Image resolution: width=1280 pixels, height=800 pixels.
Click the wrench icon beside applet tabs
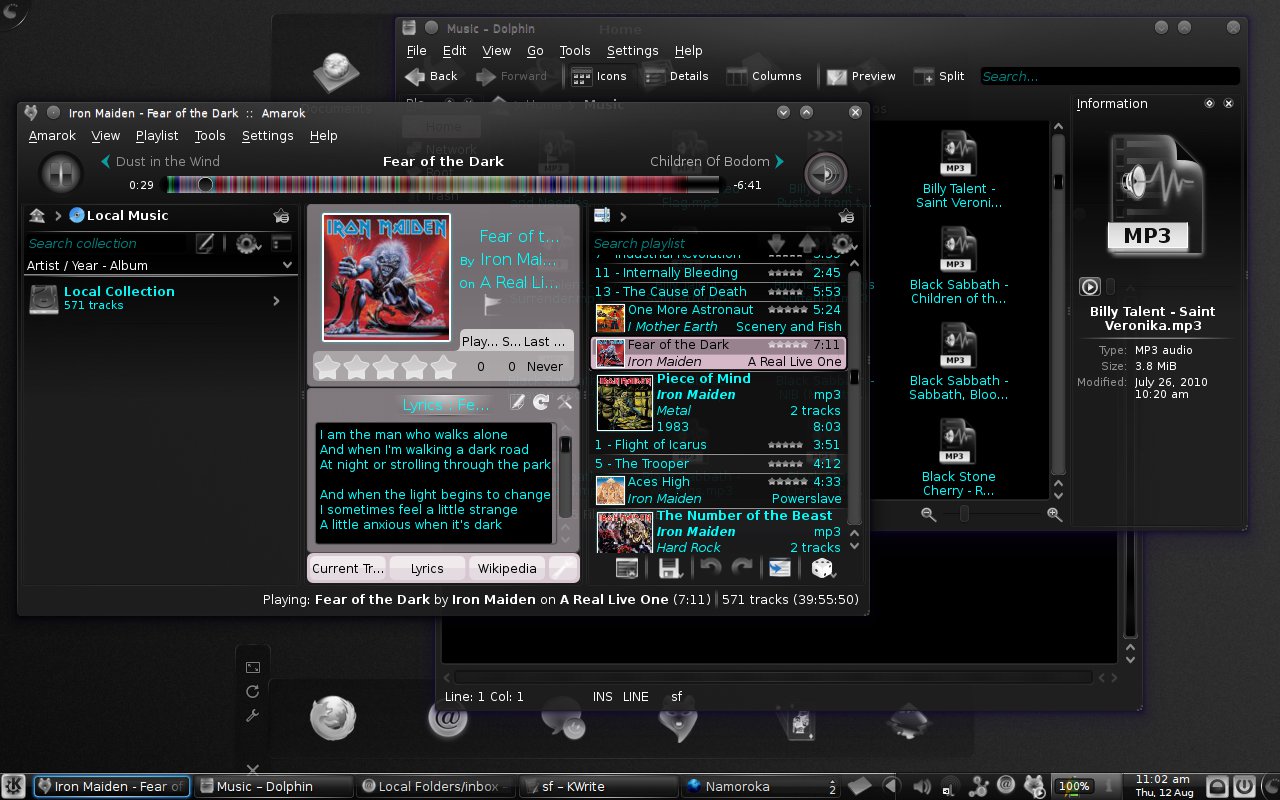pos(564,568)
